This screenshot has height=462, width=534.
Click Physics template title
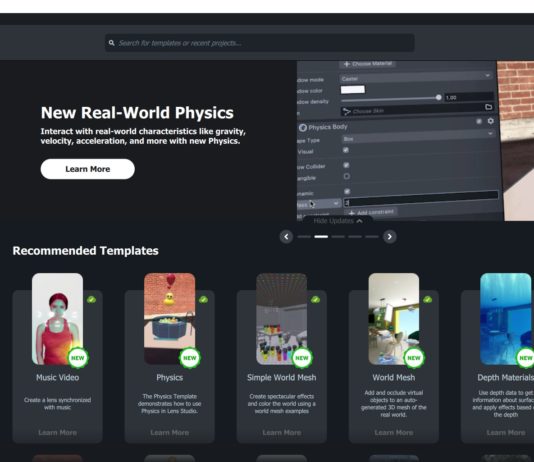tap(170, 377)
